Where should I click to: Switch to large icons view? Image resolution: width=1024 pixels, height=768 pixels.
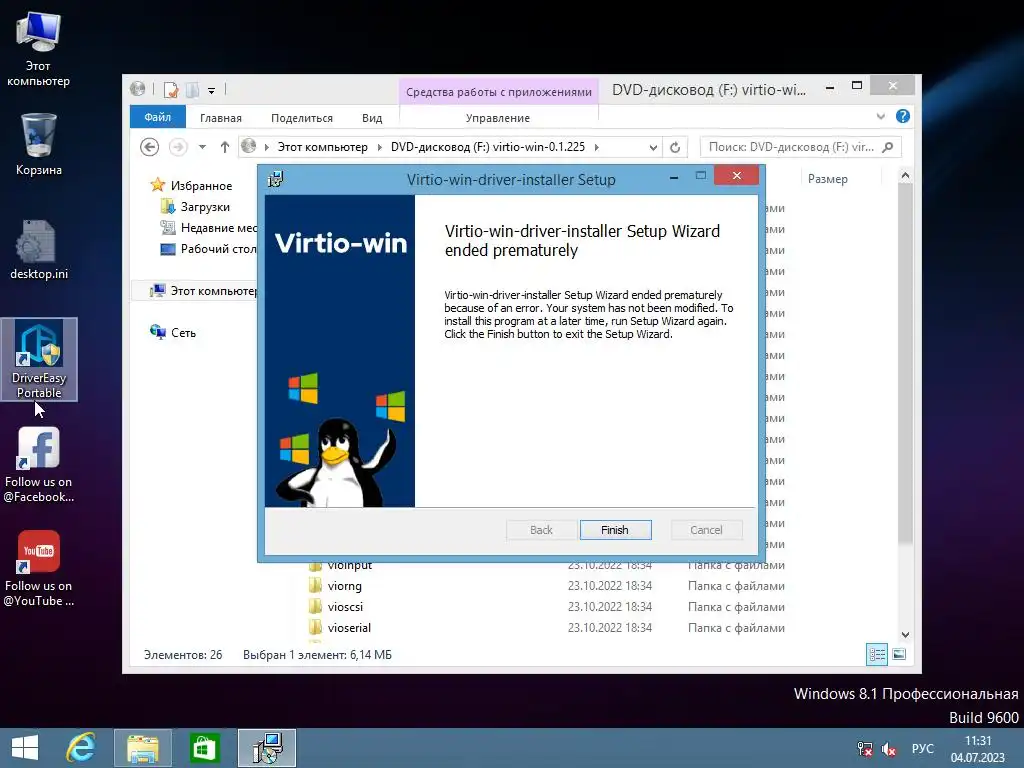tap(899, 654)
